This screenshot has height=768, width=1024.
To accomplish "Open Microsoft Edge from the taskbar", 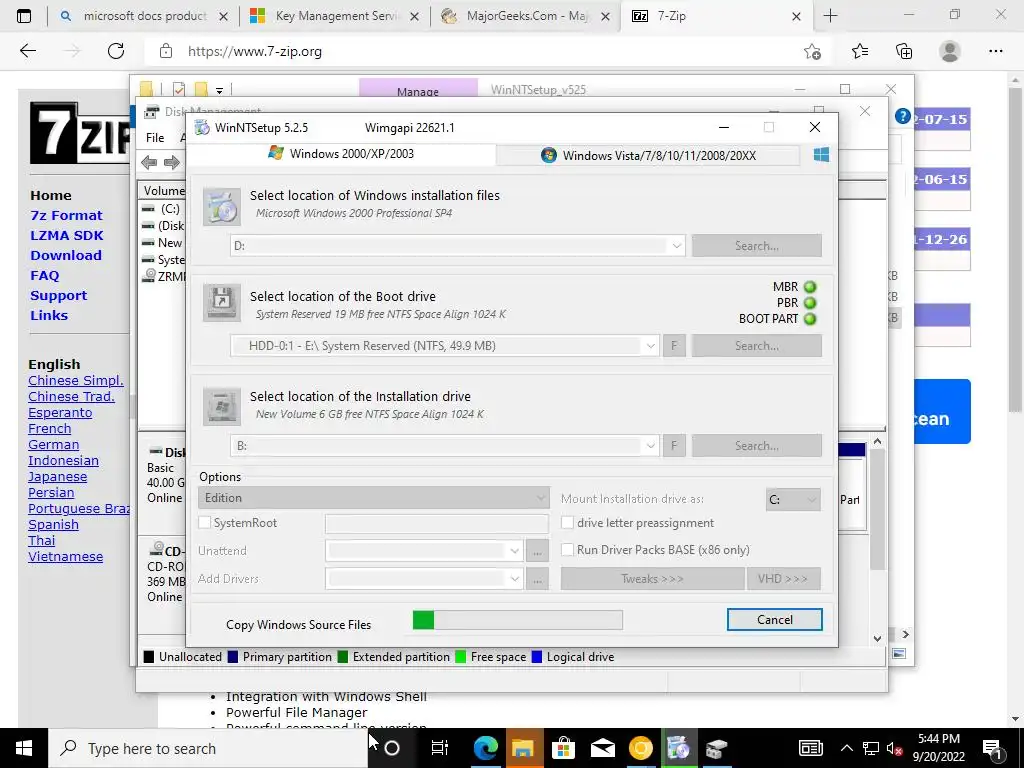I will [x=485, y=748].
